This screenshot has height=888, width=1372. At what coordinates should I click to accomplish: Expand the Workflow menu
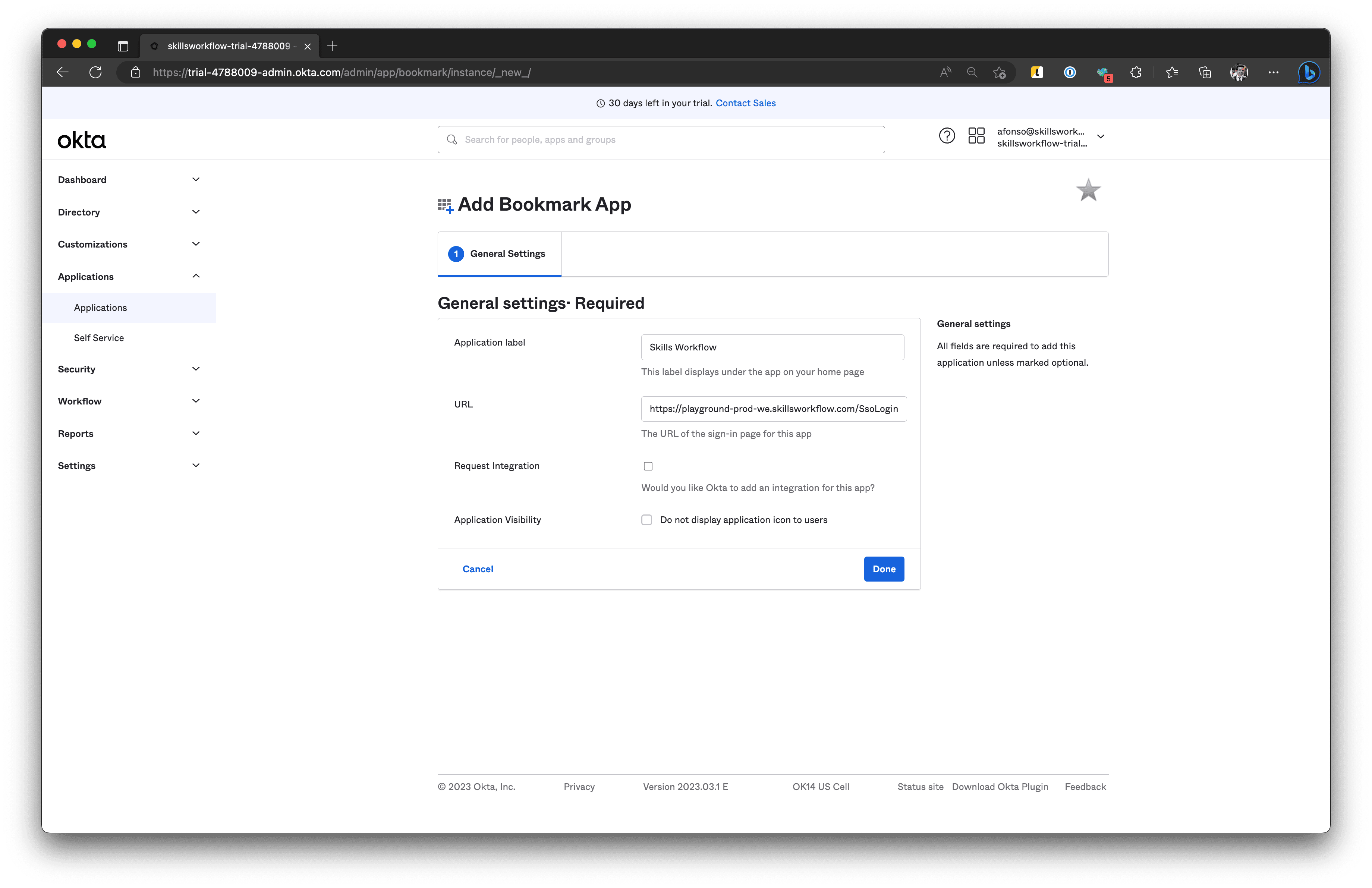point(129,401)
